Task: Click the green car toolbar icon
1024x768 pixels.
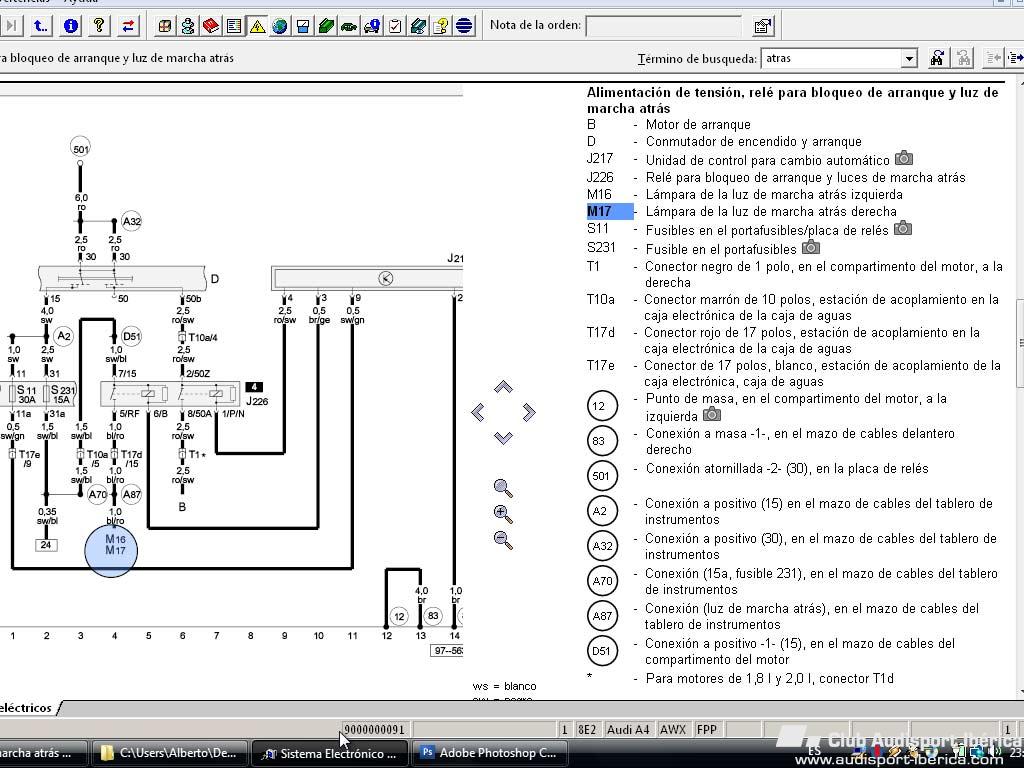Action: pyautogui.click(x=348, y=26)
